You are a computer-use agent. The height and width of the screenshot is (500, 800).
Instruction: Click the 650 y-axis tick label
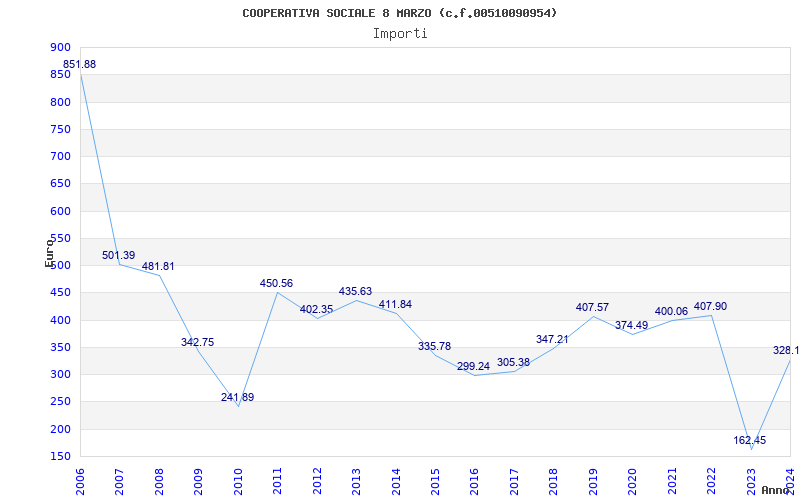[60, 184]
